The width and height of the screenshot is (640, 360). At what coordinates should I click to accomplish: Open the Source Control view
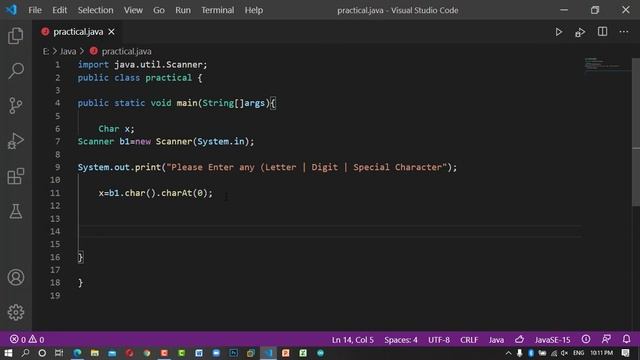16,106
